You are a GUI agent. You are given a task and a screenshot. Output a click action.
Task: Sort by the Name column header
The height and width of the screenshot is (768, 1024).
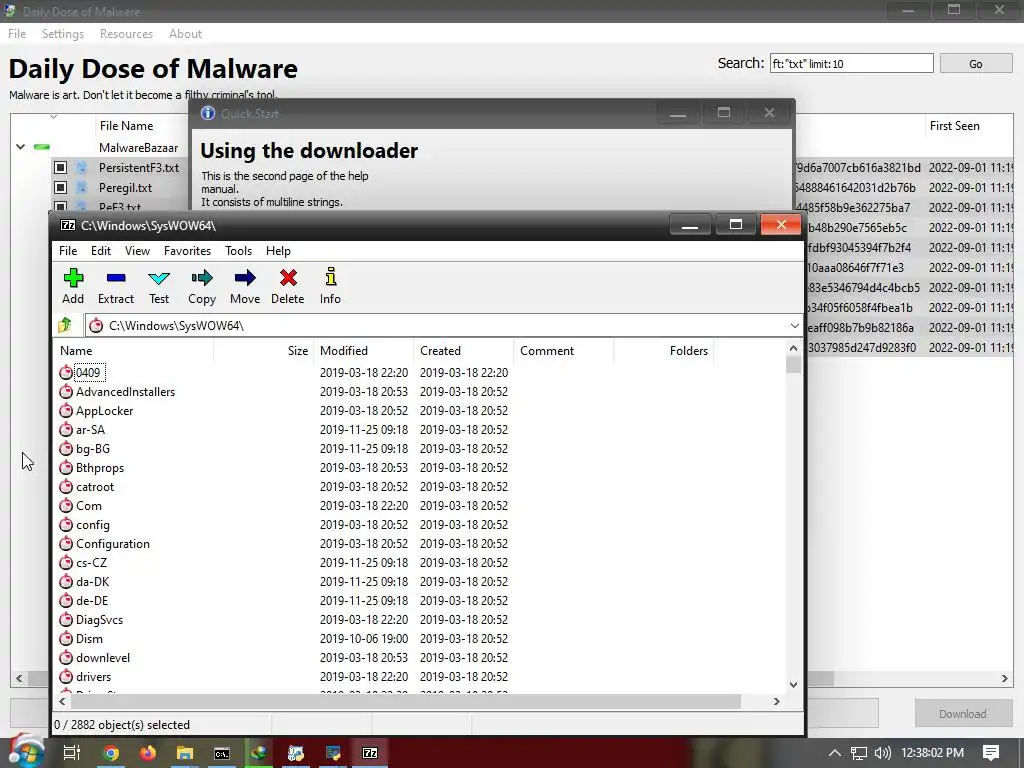[133, 351]
